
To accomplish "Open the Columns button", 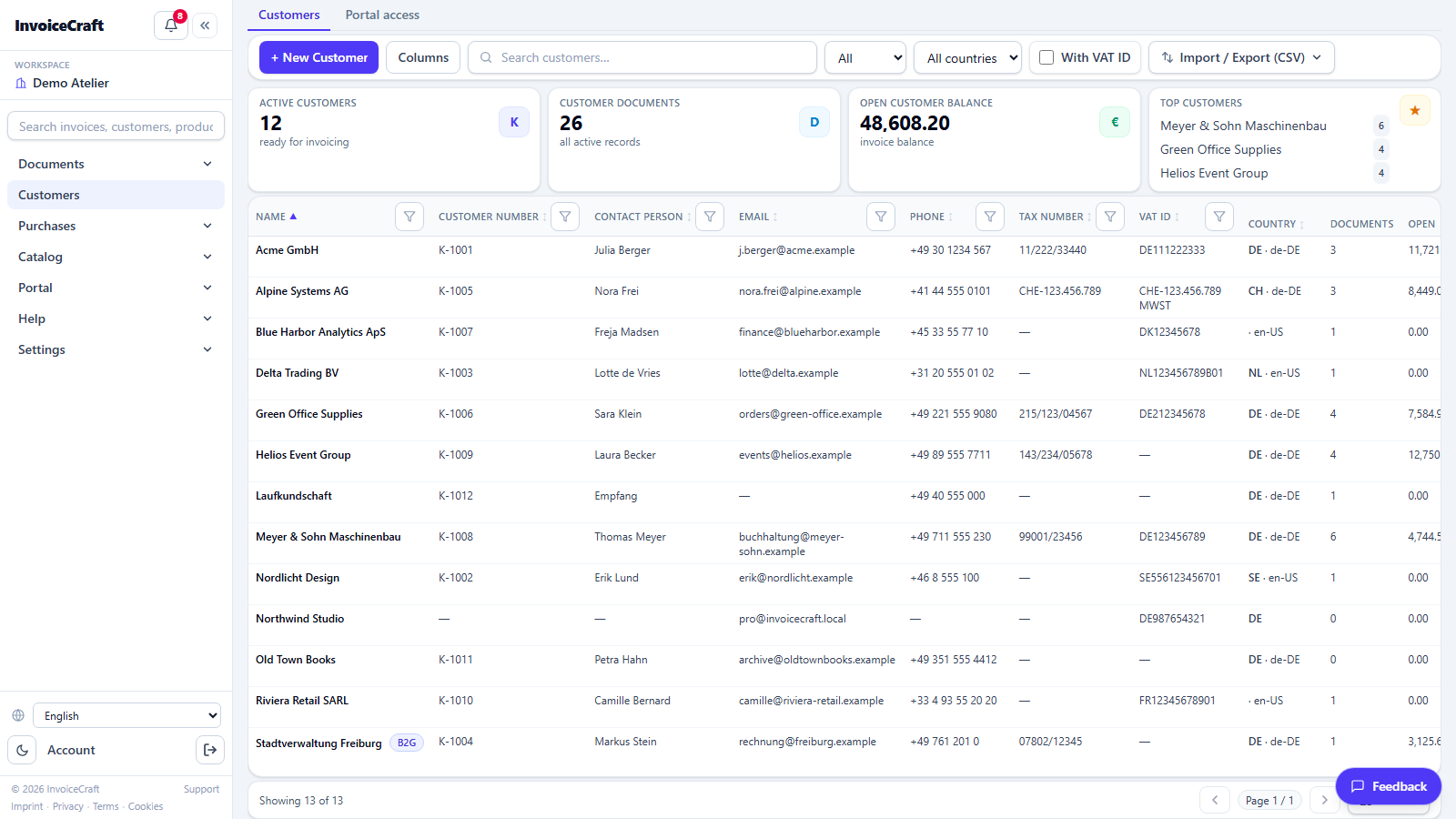I will 423,57.
